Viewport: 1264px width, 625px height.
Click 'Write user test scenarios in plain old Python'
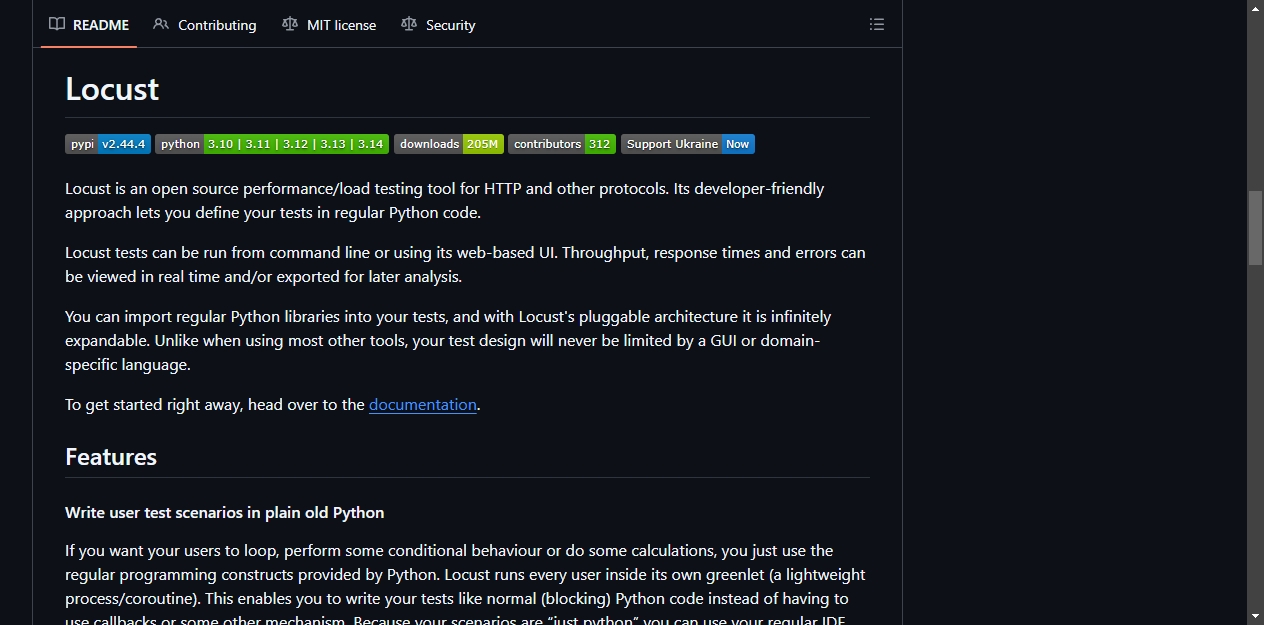pyautogui.click(x=225, y=512)
